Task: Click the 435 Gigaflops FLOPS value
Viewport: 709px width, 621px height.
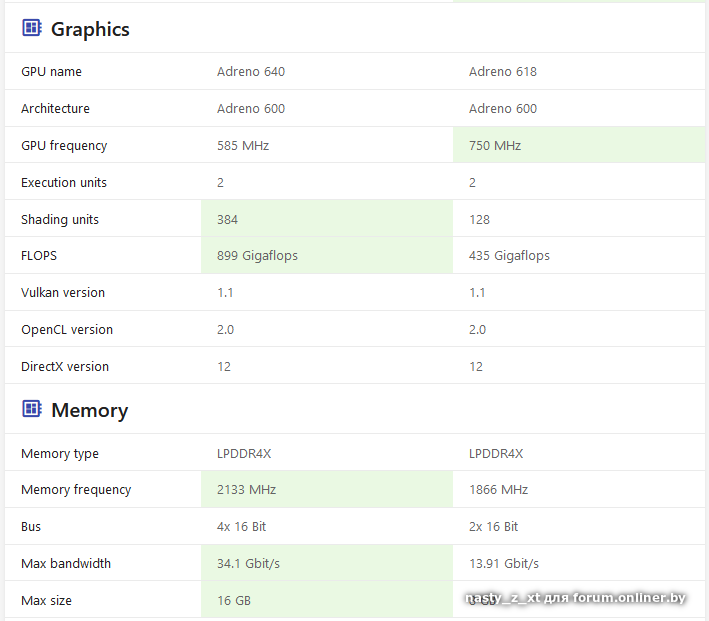Action: [x=509, y=256]
